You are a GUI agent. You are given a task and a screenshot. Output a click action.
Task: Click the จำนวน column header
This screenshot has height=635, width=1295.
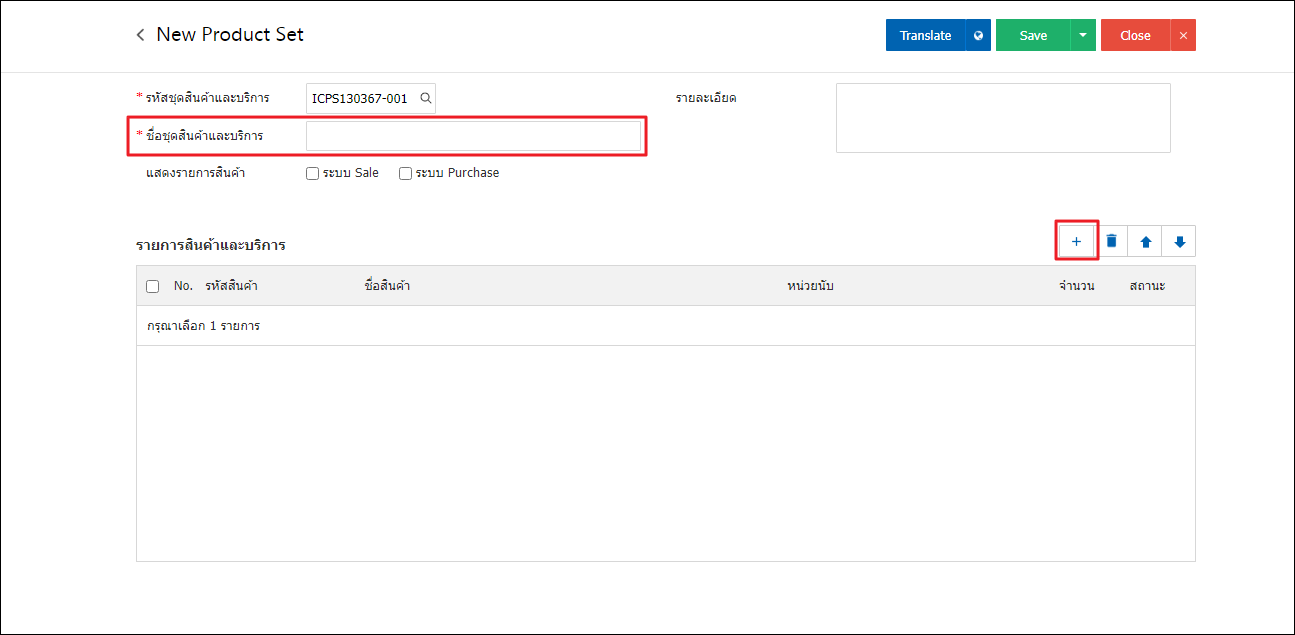click(1076, 286)
